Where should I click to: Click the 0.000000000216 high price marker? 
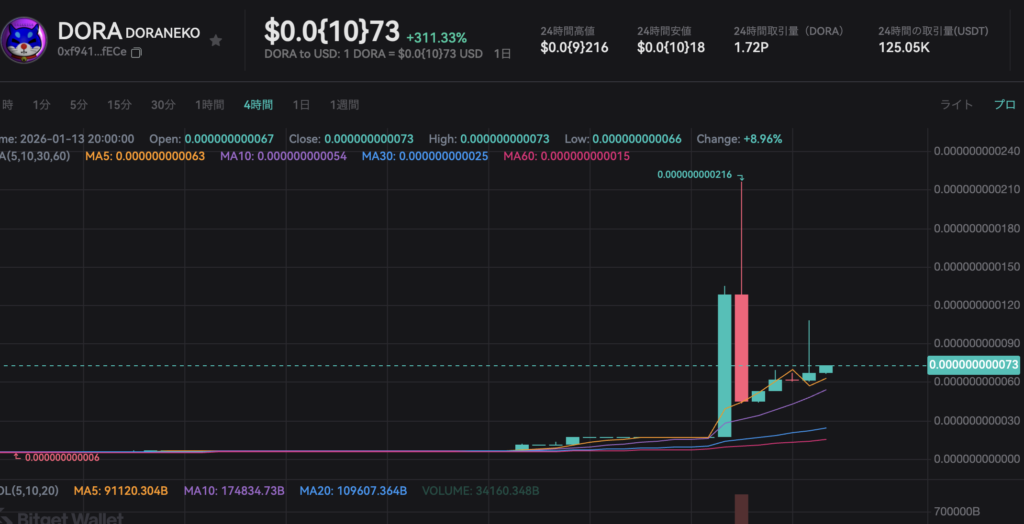click(695, 175)
